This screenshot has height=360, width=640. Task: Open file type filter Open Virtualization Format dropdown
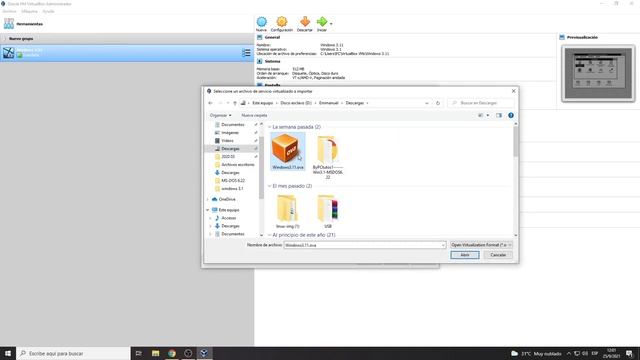pyautogui.click(x=481, y=245)
